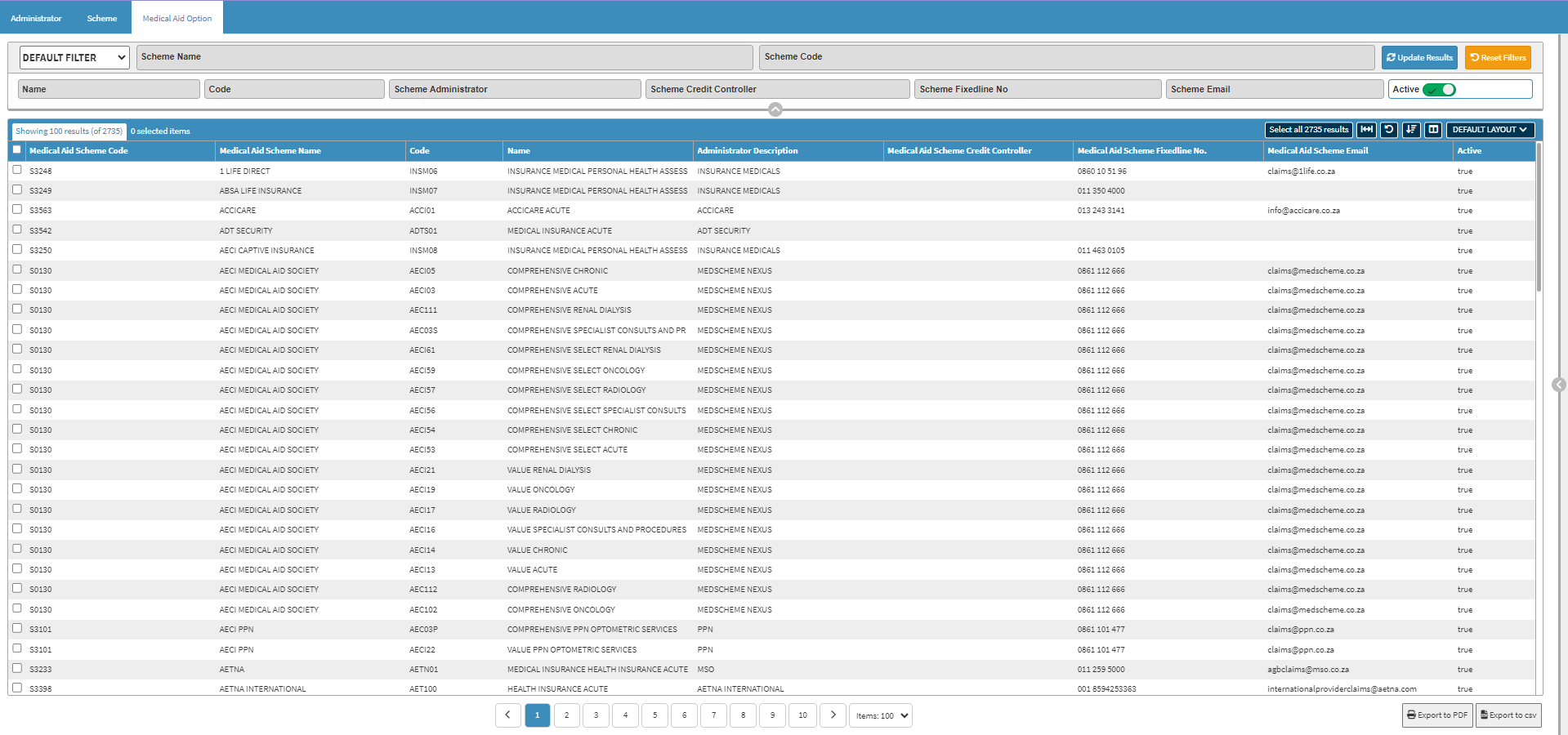Screen dimensions: 1568x735
Task: Expand the side panel with the right edge arrow
Action: (x=1558, y=385)
